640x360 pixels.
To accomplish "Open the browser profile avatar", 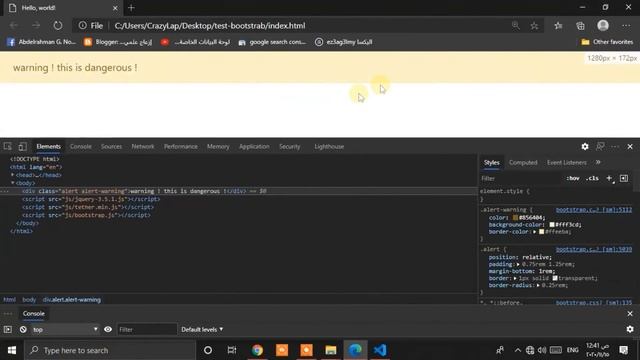I will click(603, 25).
